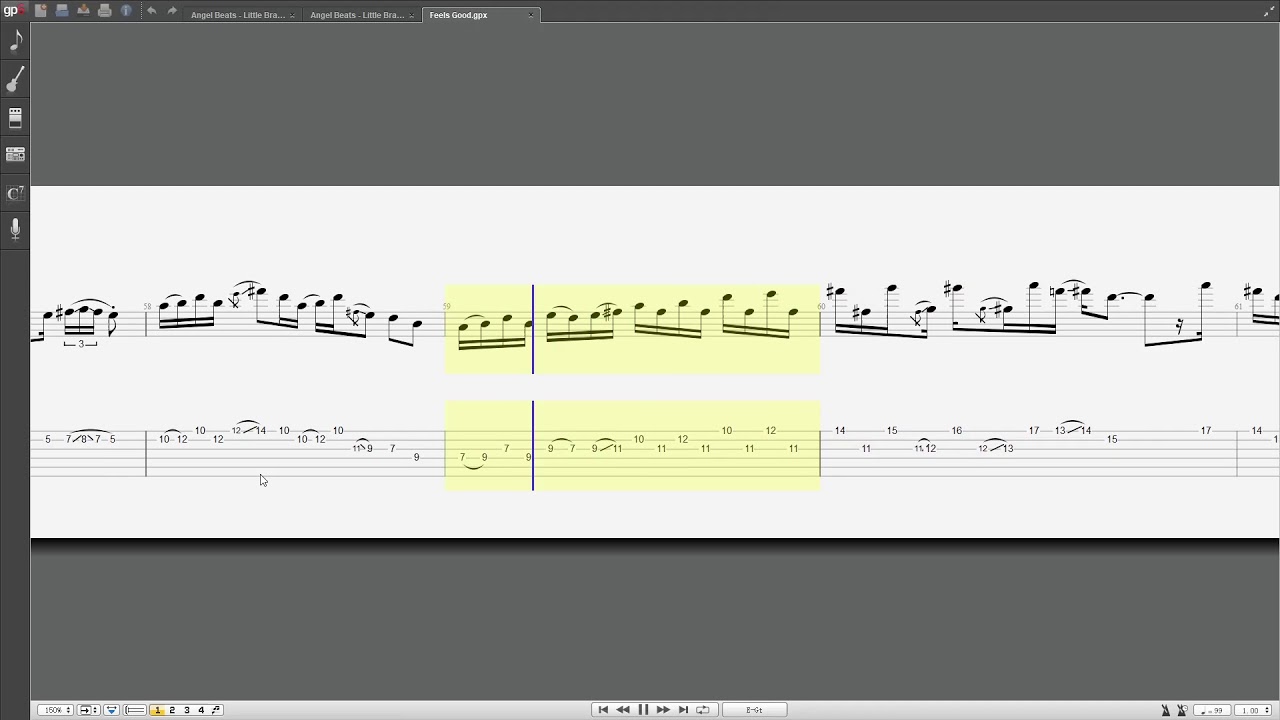Skip forward to next bar

[663, 710]
